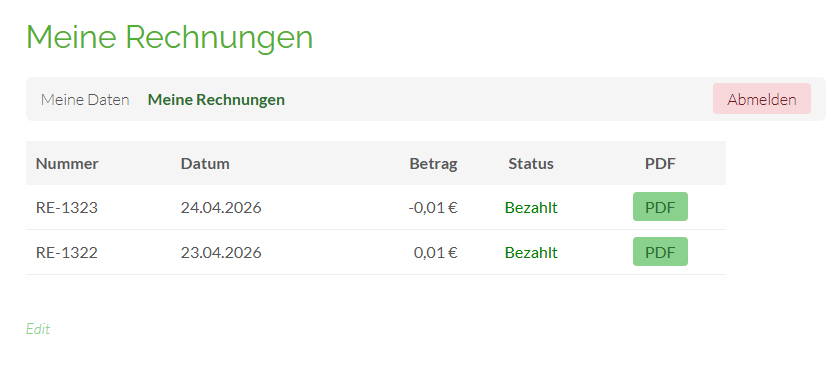Download PDF for invoice RE-1323

point(660,207)
